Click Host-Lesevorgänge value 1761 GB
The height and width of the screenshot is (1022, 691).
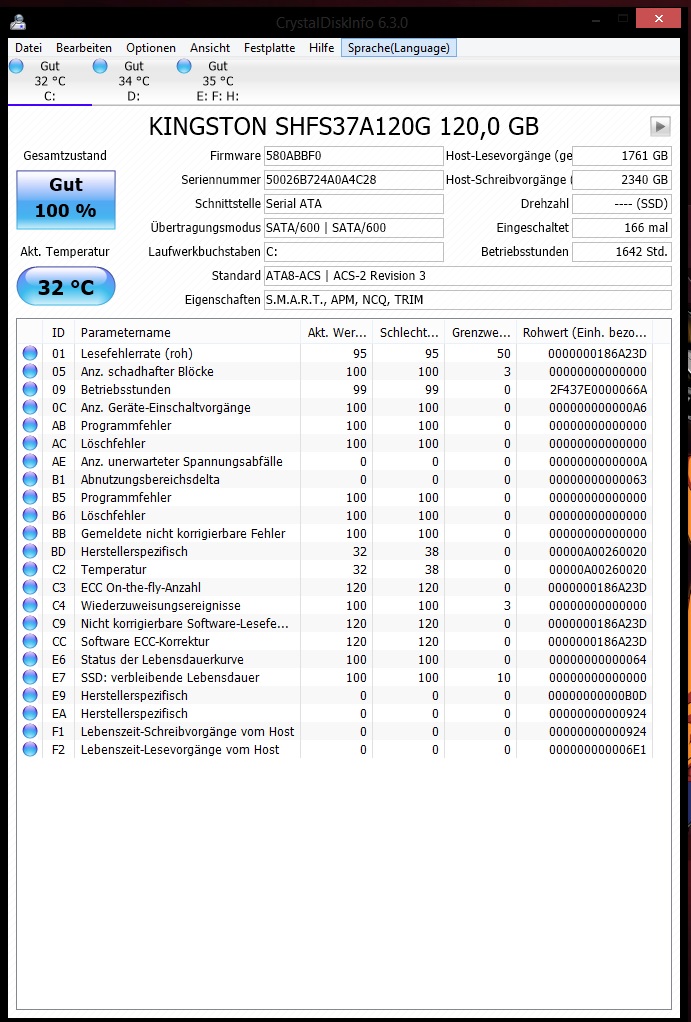click(x=622, y=156)
